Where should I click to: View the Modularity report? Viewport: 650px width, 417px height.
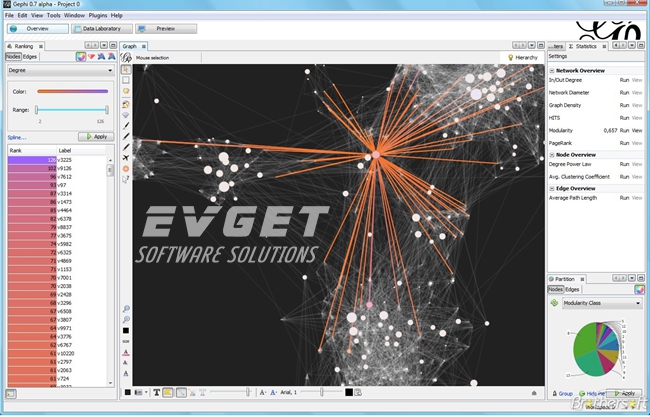(x=637, y=131)
